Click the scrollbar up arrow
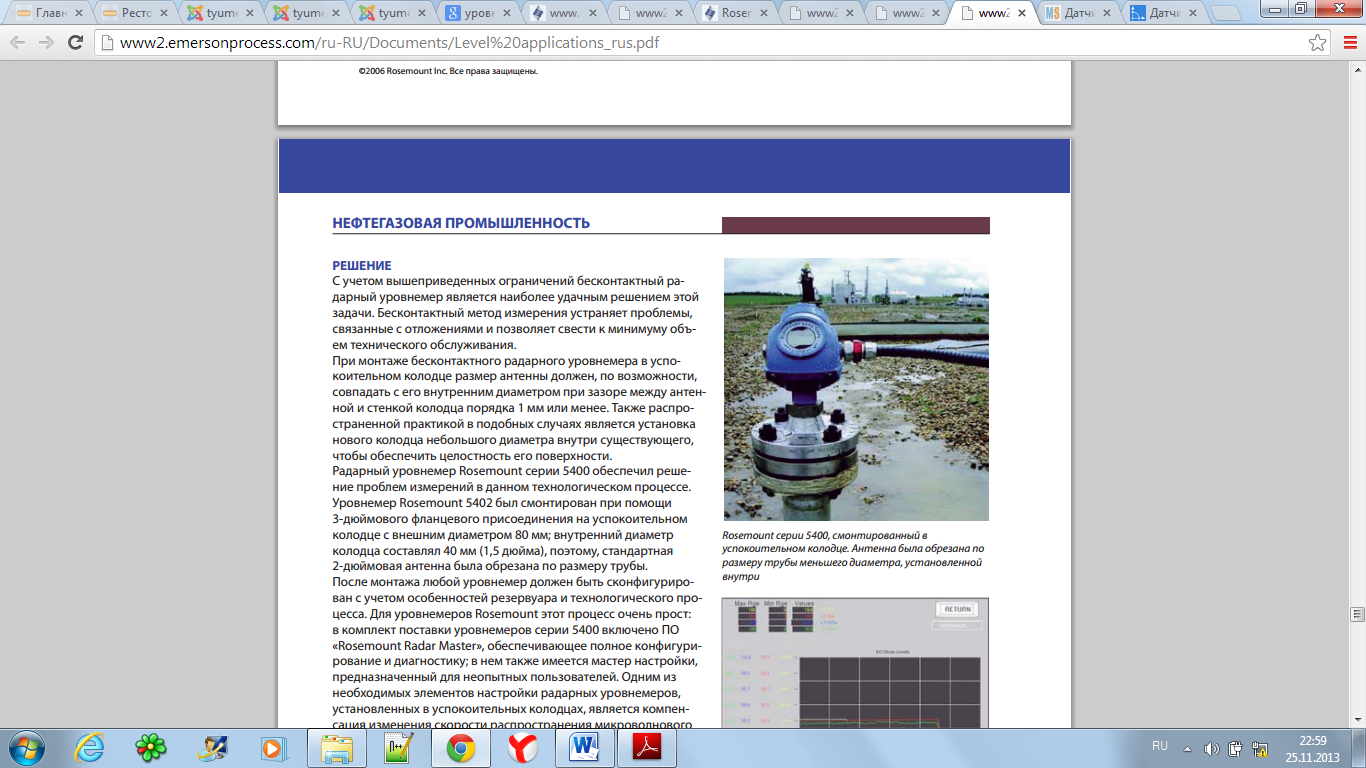Viewport: 1366px width, 768px height. coord(1357,69)
